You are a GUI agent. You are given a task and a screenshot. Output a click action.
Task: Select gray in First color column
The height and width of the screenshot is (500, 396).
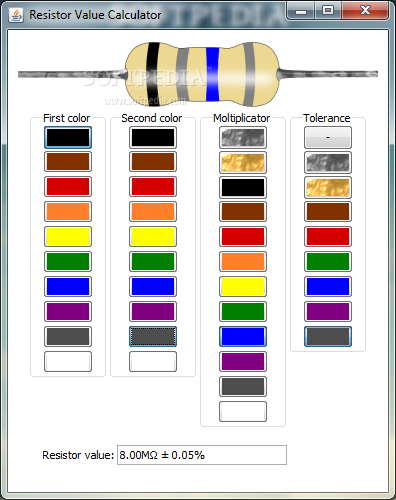(68, 337)
